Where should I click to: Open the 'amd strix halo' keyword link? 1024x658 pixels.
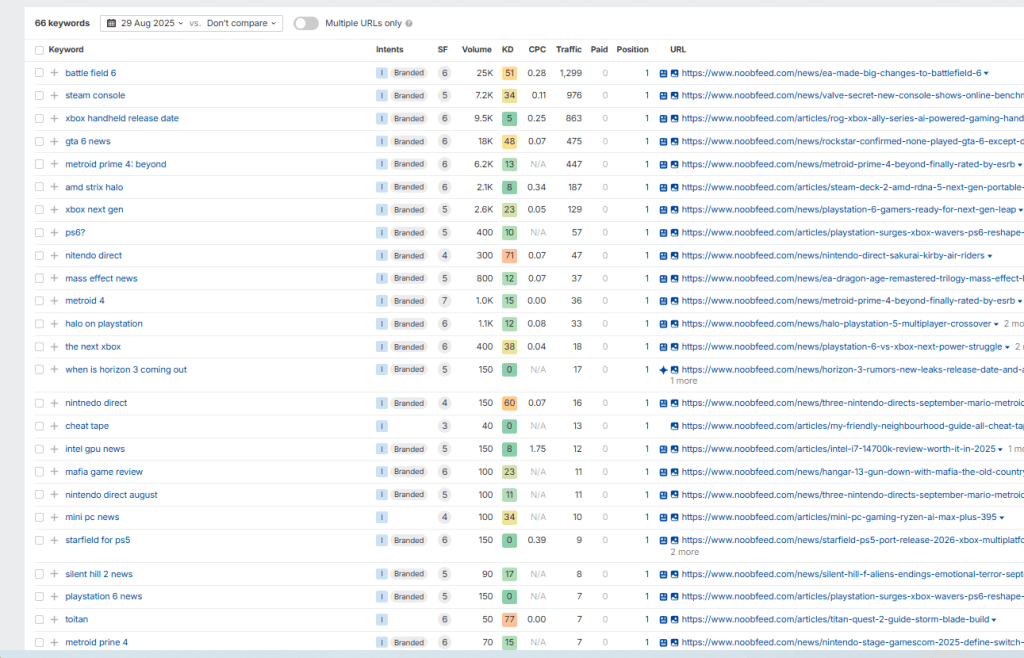[x=94, y=187]
